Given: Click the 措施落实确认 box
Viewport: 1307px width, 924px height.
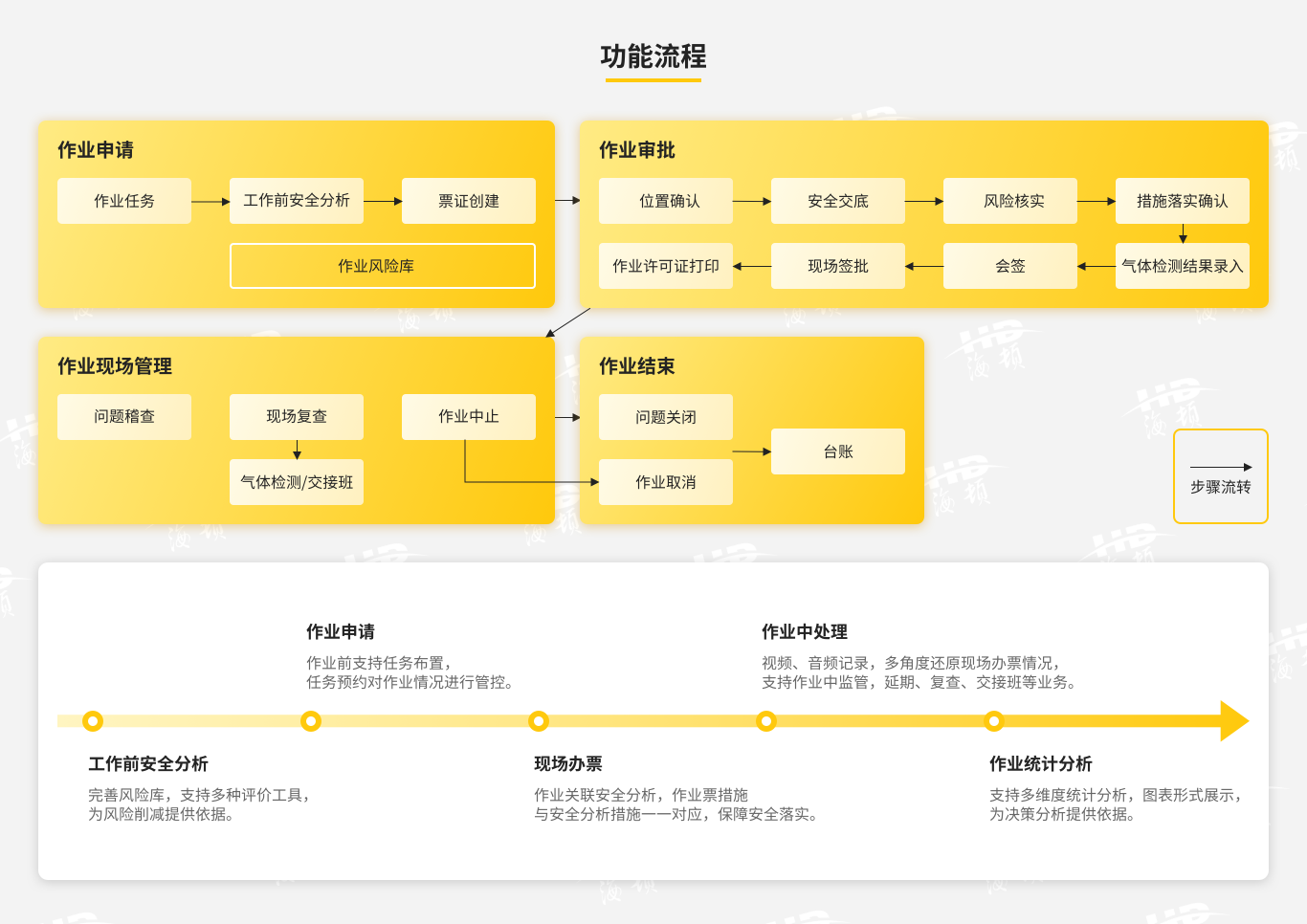Looking at the screenshot, I should (1183, 201).
